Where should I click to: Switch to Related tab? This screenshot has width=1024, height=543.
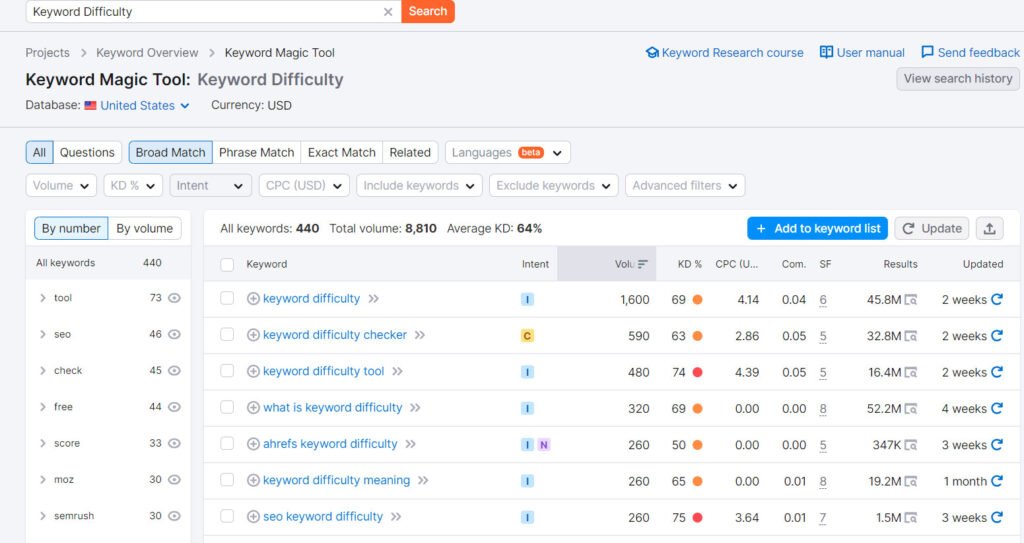410,152
